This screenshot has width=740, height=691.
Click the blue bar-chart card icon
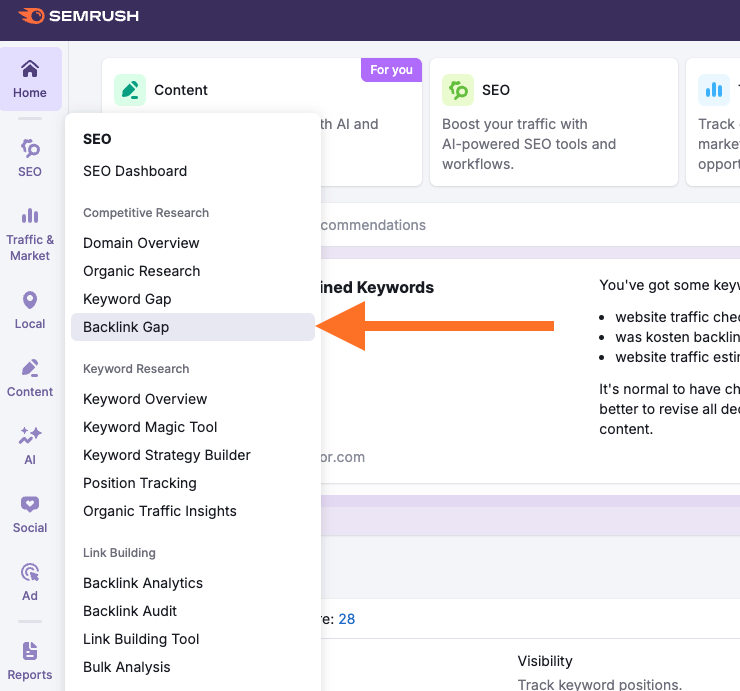[x=714, y=90]
